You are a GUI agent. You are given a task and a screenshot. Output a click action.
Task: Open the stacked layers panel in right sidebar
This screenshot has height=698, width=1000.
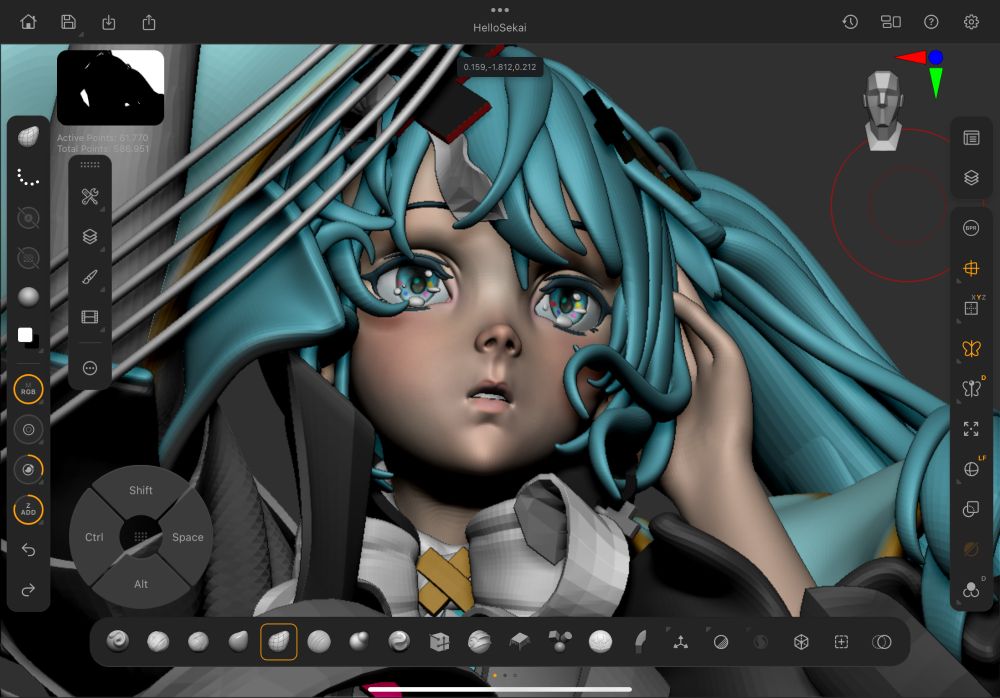[x=971, y=177]
